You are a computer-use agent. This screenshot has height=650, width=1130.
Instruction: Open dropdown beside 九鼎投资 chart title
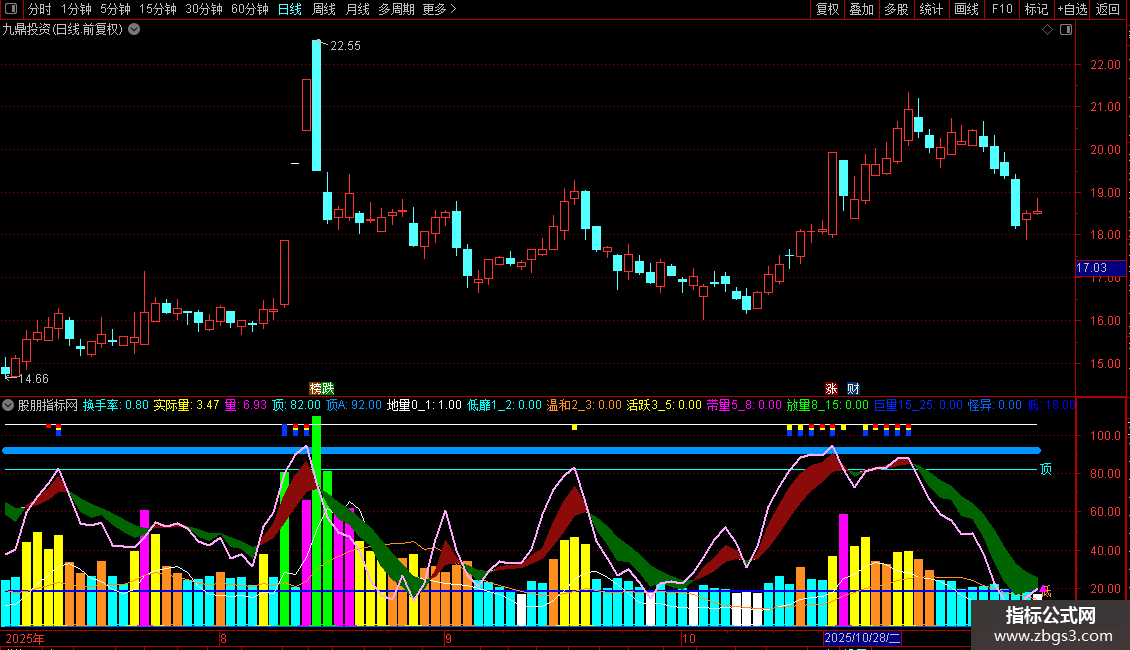pos(134,30)
